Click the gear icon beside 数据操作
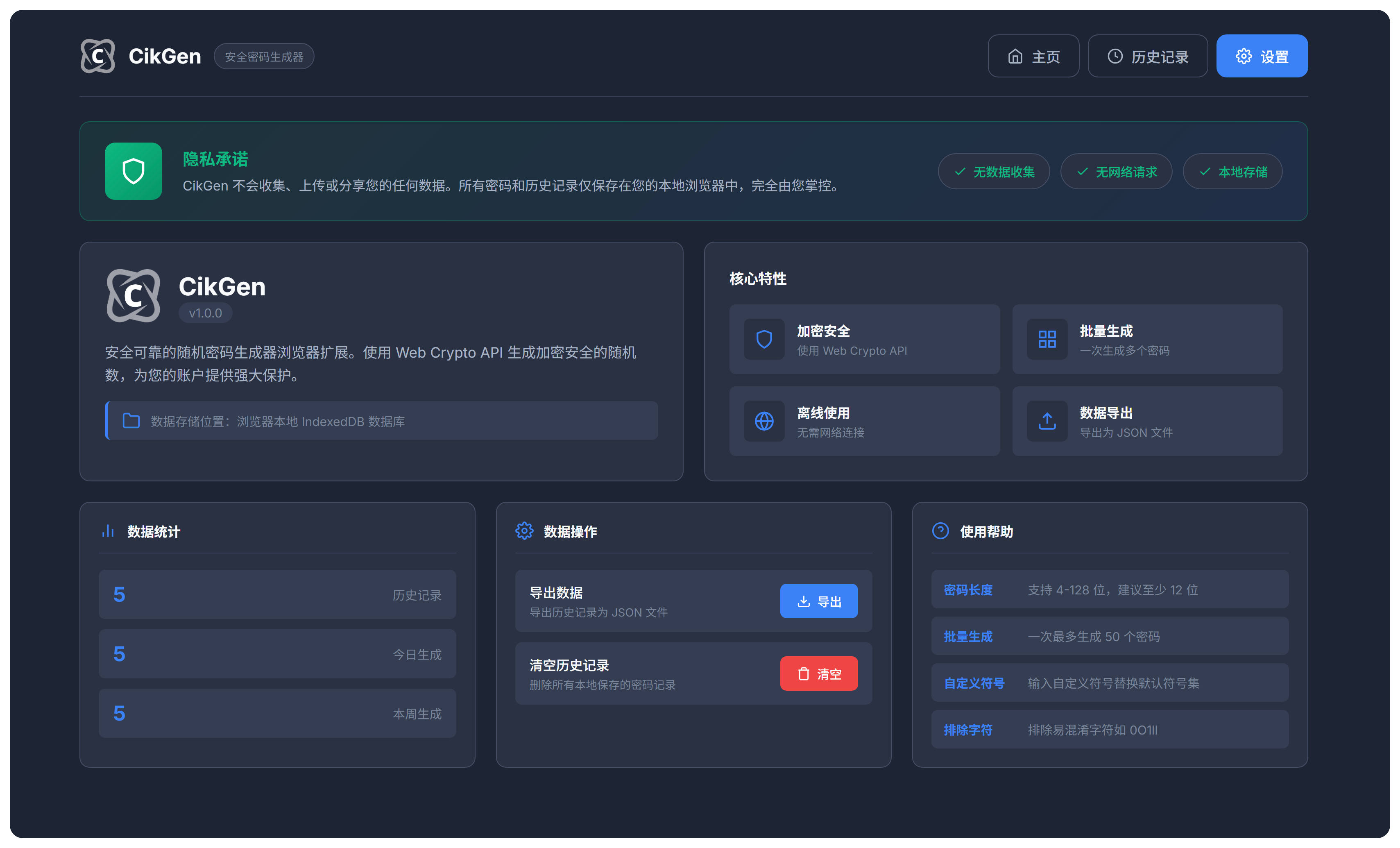This screenshot has height=848, width=1400. (524, 531)
